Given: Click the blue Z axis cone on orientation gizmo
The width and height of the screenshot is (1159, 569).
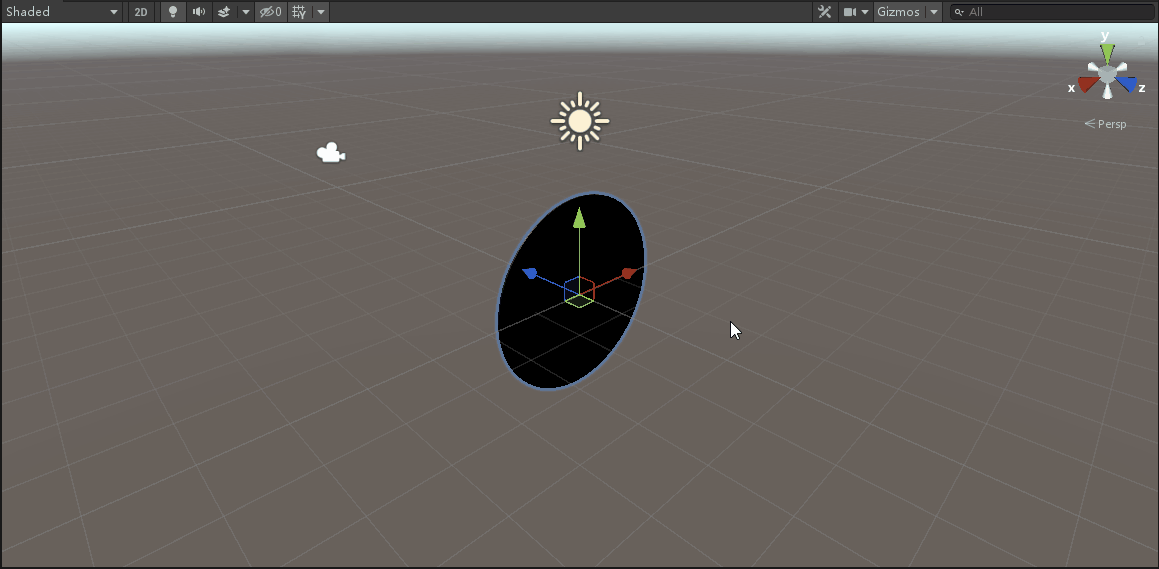Looking at the screenshot, I should click(x=1129, y=85).
